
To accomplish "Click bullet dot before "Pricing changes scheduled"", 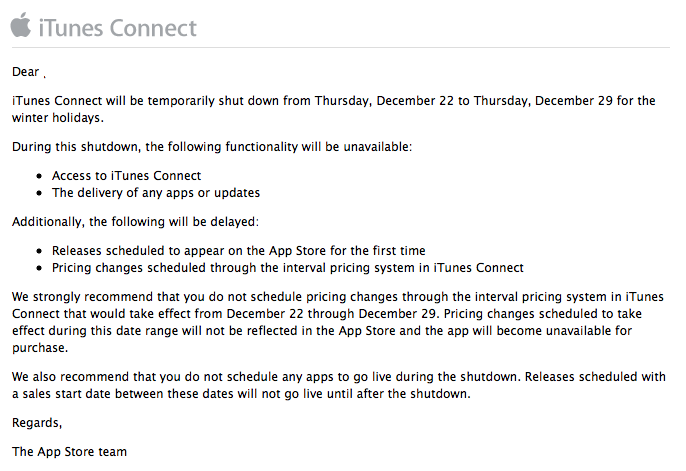I will pos(39,269).
